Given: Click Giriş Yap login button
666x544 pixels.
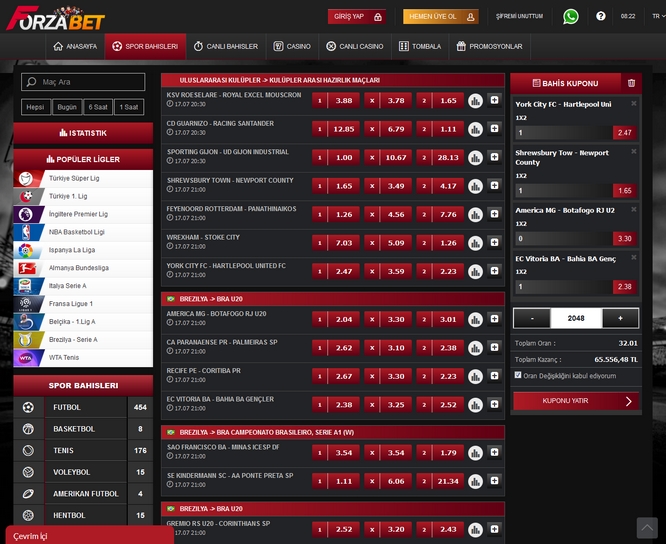Looking at the screenshot, I should click(357, 17).
